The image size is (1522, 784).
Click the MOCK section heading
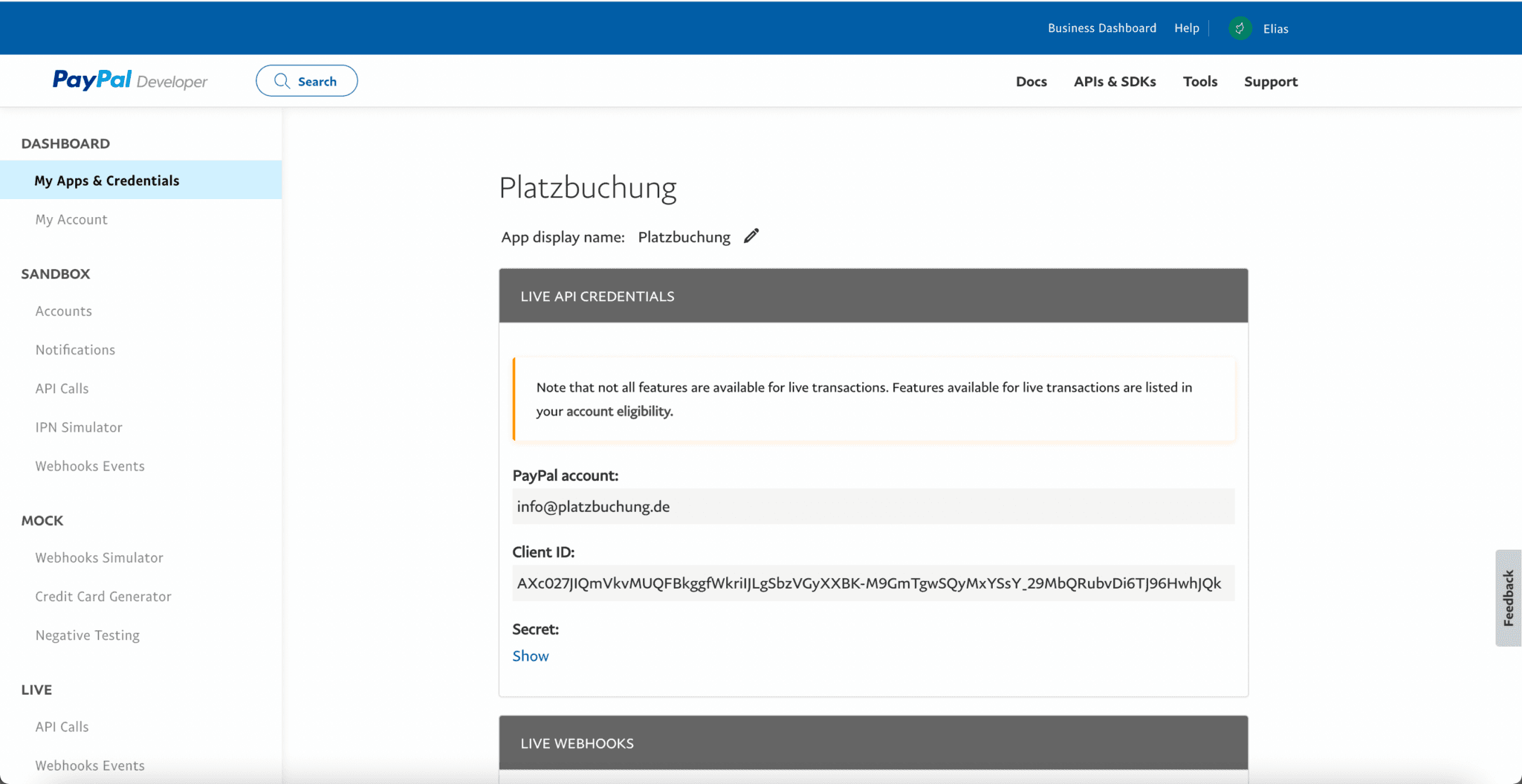click(42, 521)
